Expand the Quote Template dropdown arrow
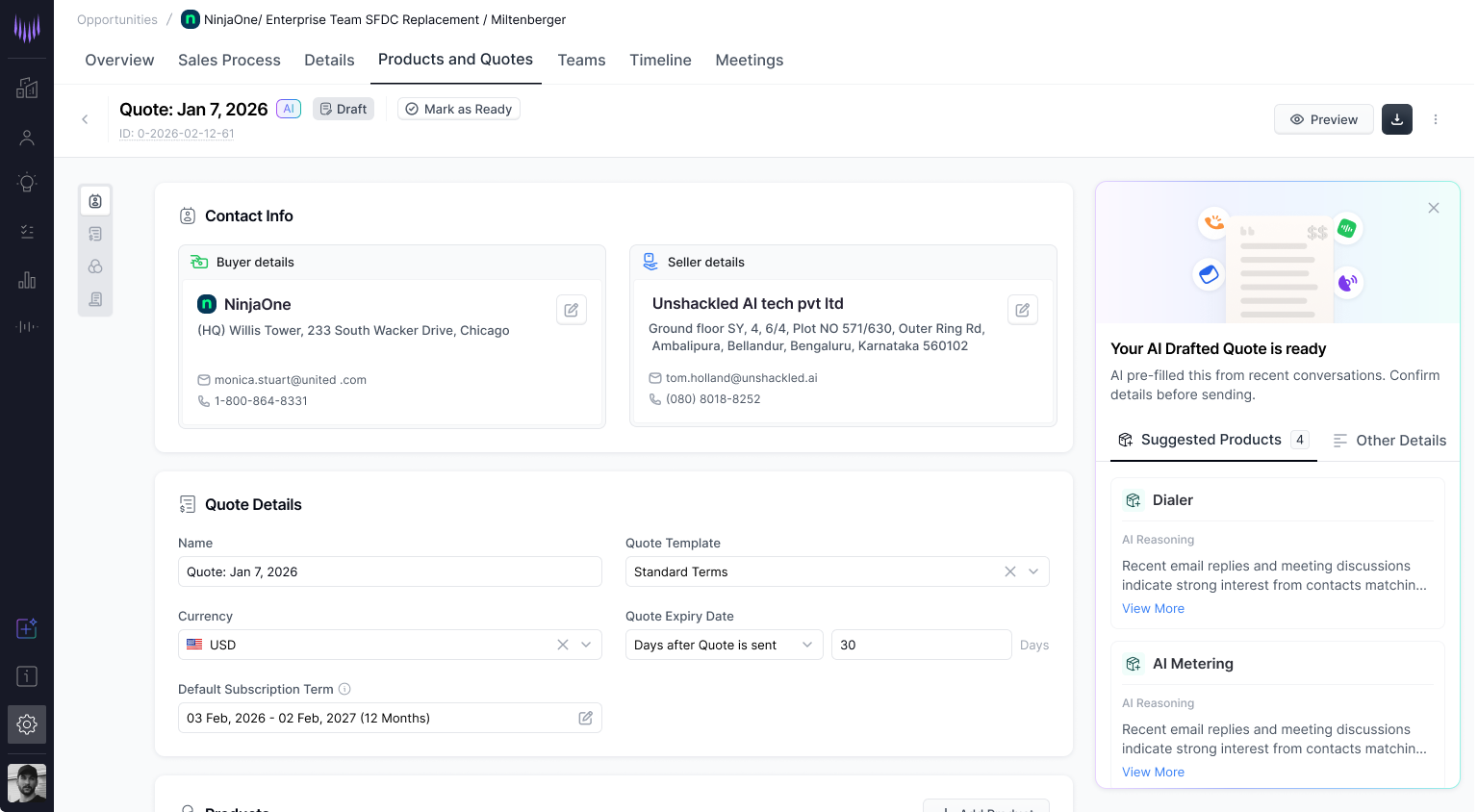Viewport: 1478px width, 812px height. click(1033, 571)
